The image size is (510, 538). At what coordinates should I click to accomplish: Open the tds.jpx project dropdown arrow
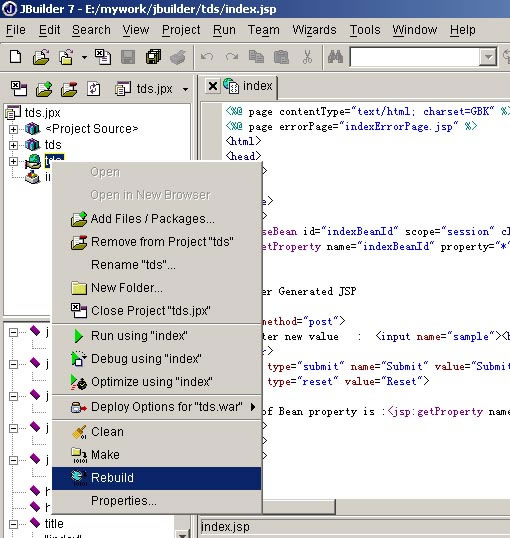pos(185,90)
